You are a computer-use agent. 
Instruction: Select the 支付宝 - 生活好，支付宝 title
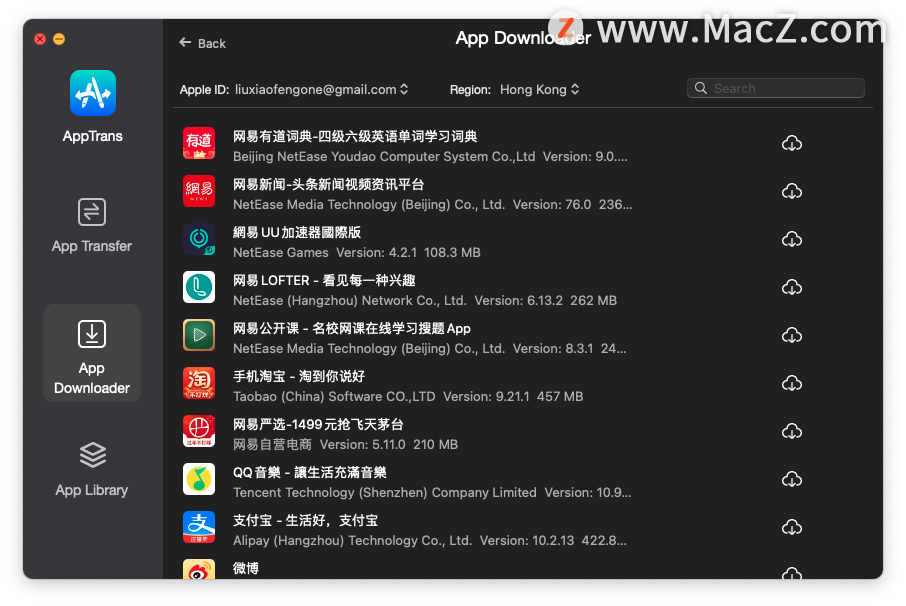(305, 520)
